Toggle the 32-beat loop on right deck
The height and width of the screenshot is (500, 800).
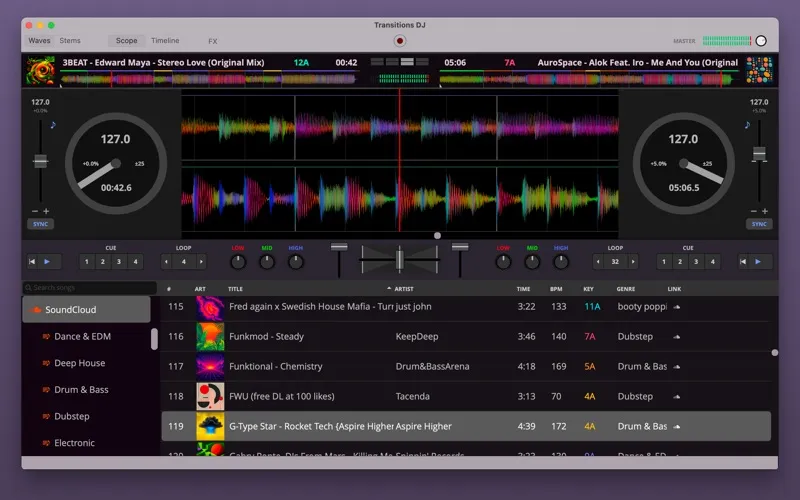point(615,262)
